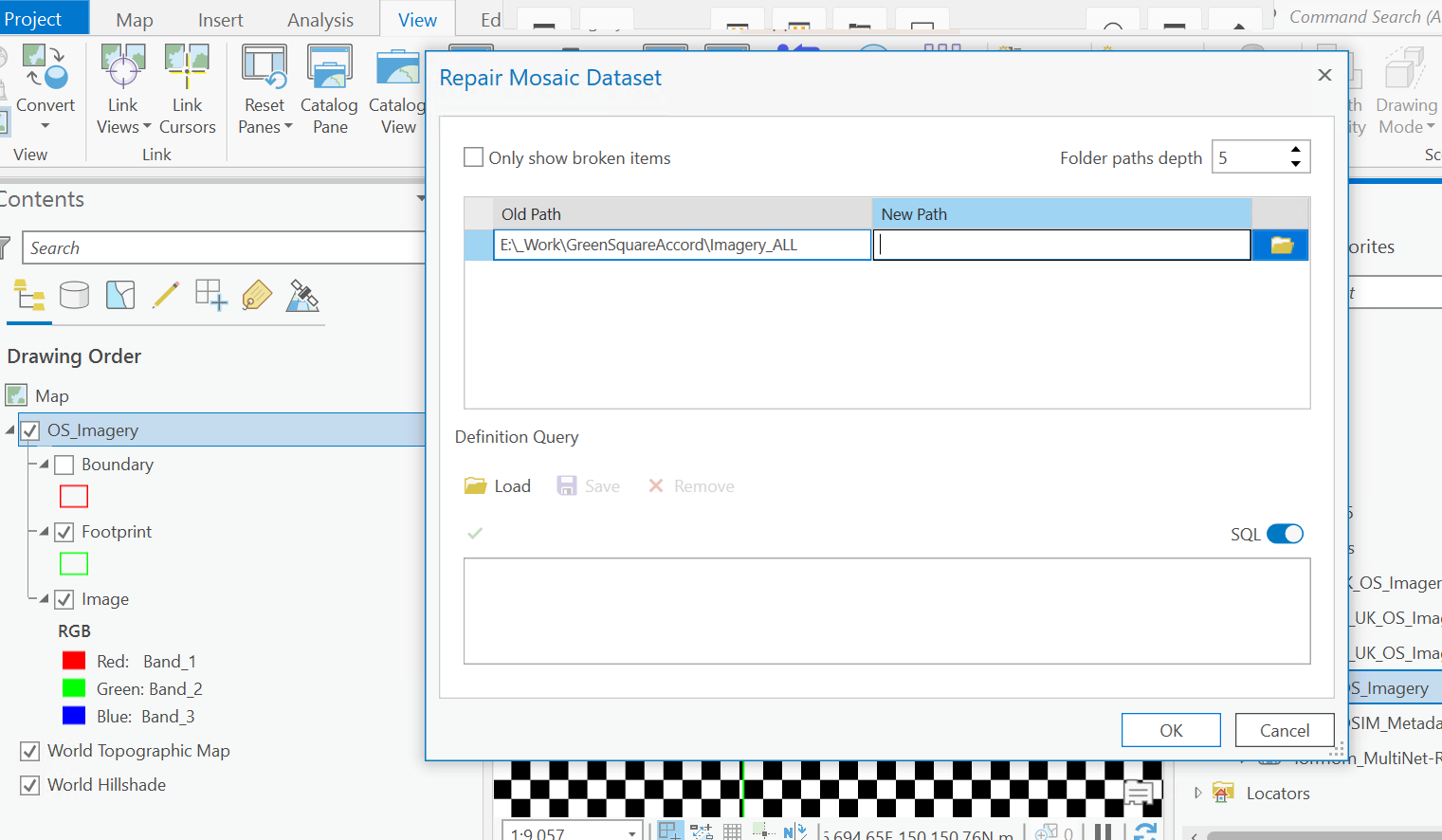Select List By Snapping icon
This screenshot has height=840, width=1442.
(210, 296)
